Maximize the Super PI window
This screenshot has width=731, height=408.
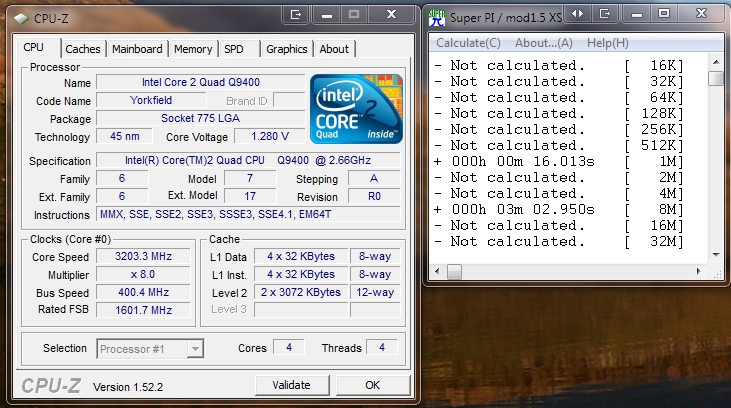click(664, 14)
